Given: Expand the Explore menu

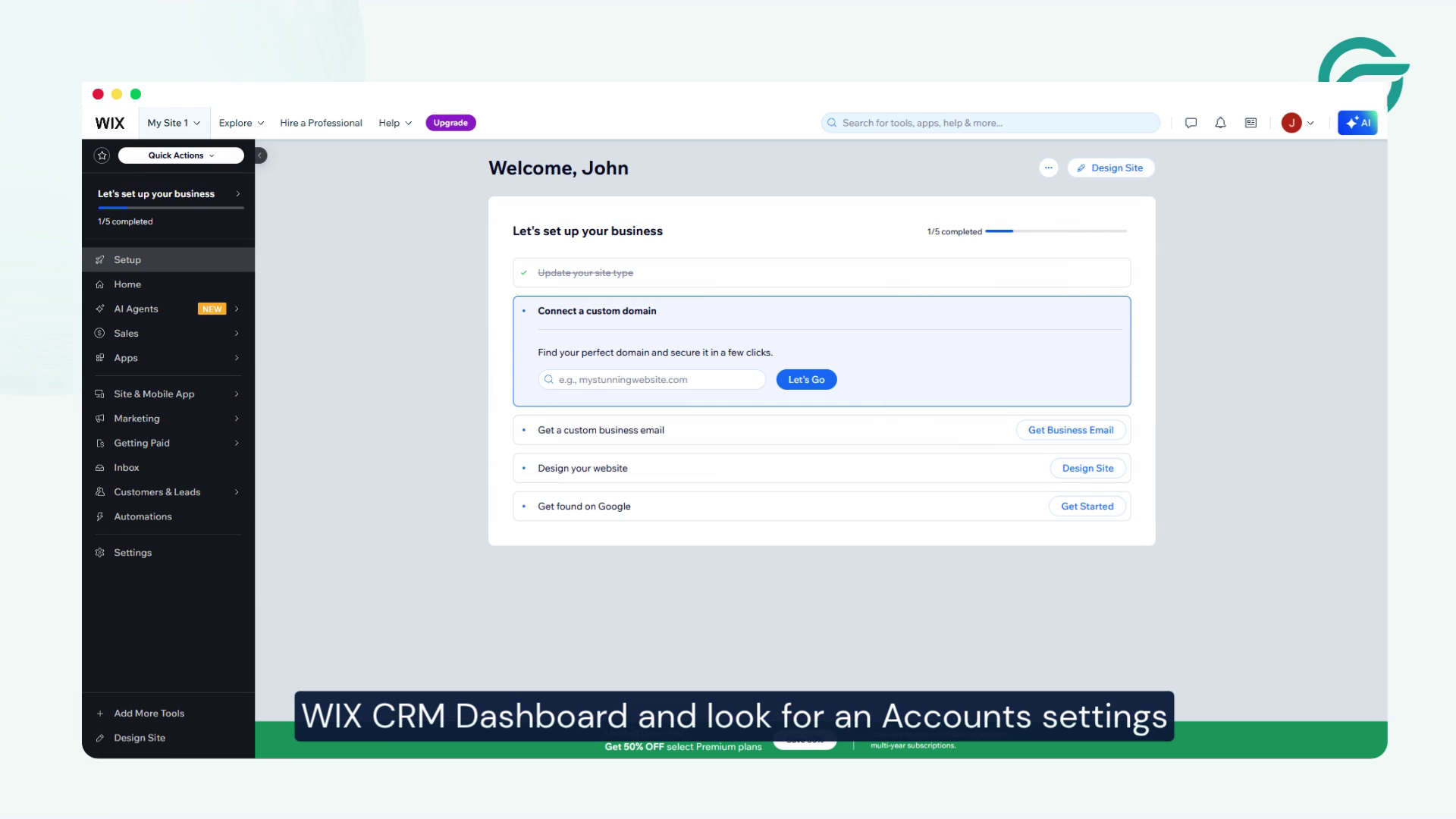Looking at the screenshot, I should tap(241, 123).
